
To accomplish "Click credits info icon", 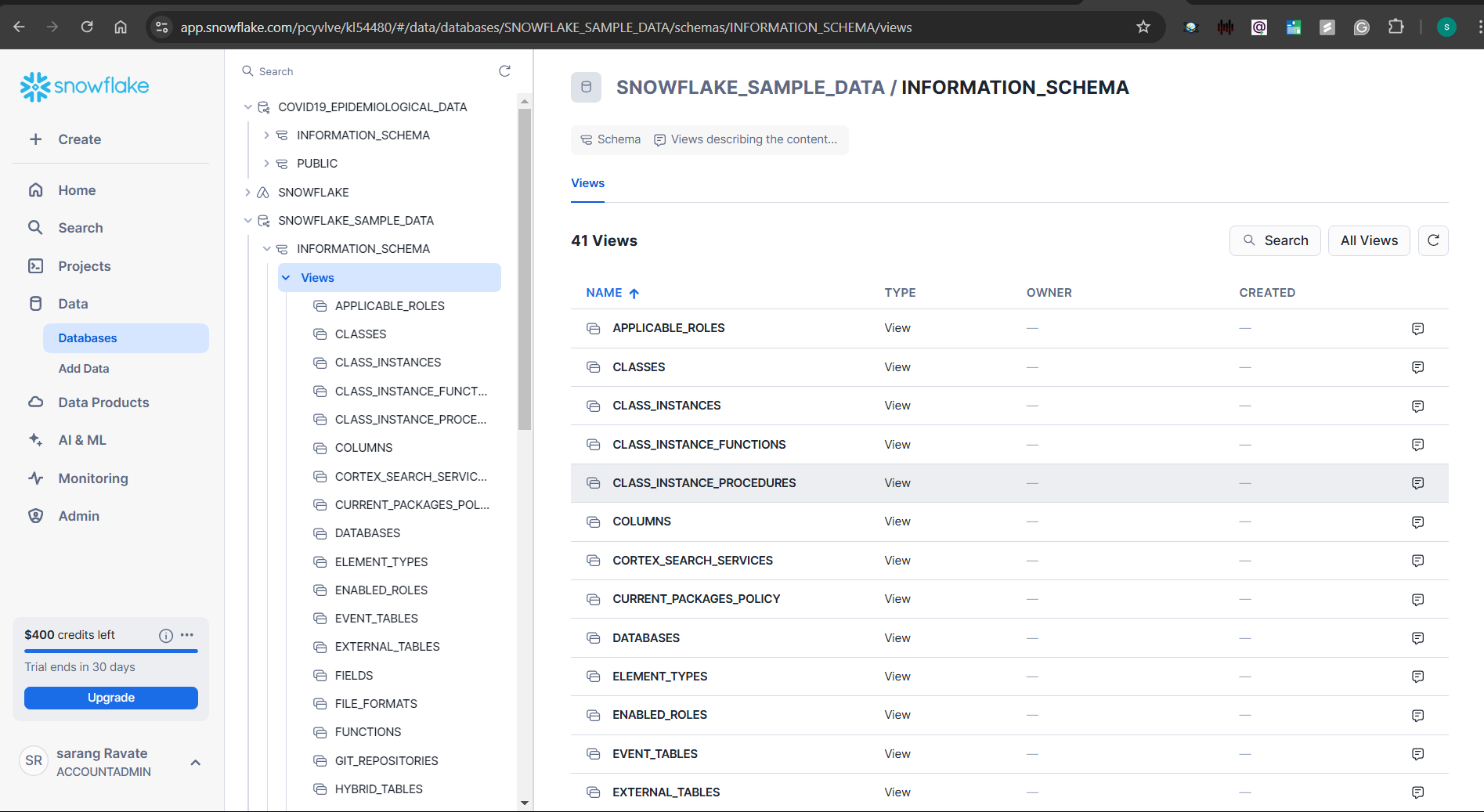I will 166,636.
